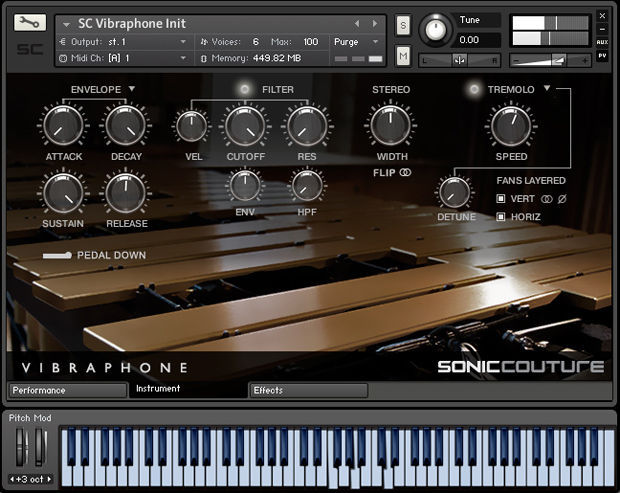Open the ENVELOPE dropdown arrow
The width and height of the screenshot is (620, 493).
[132, 89]
